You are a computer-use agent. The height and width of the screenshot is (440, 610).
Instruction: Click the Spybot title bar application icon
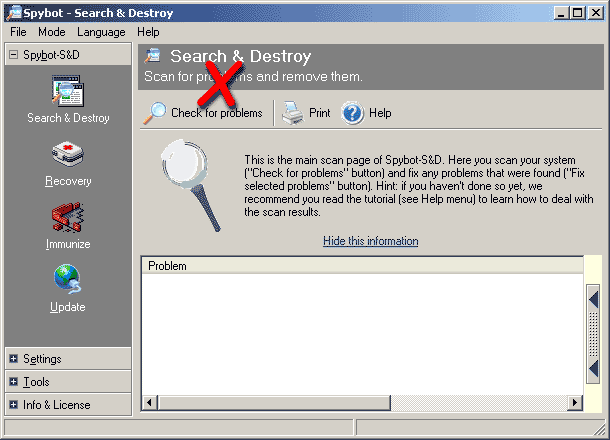12,12
